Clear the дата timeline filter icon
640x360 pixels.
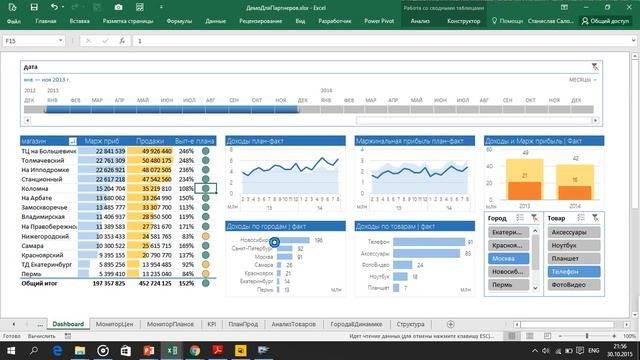click(595, 67)
